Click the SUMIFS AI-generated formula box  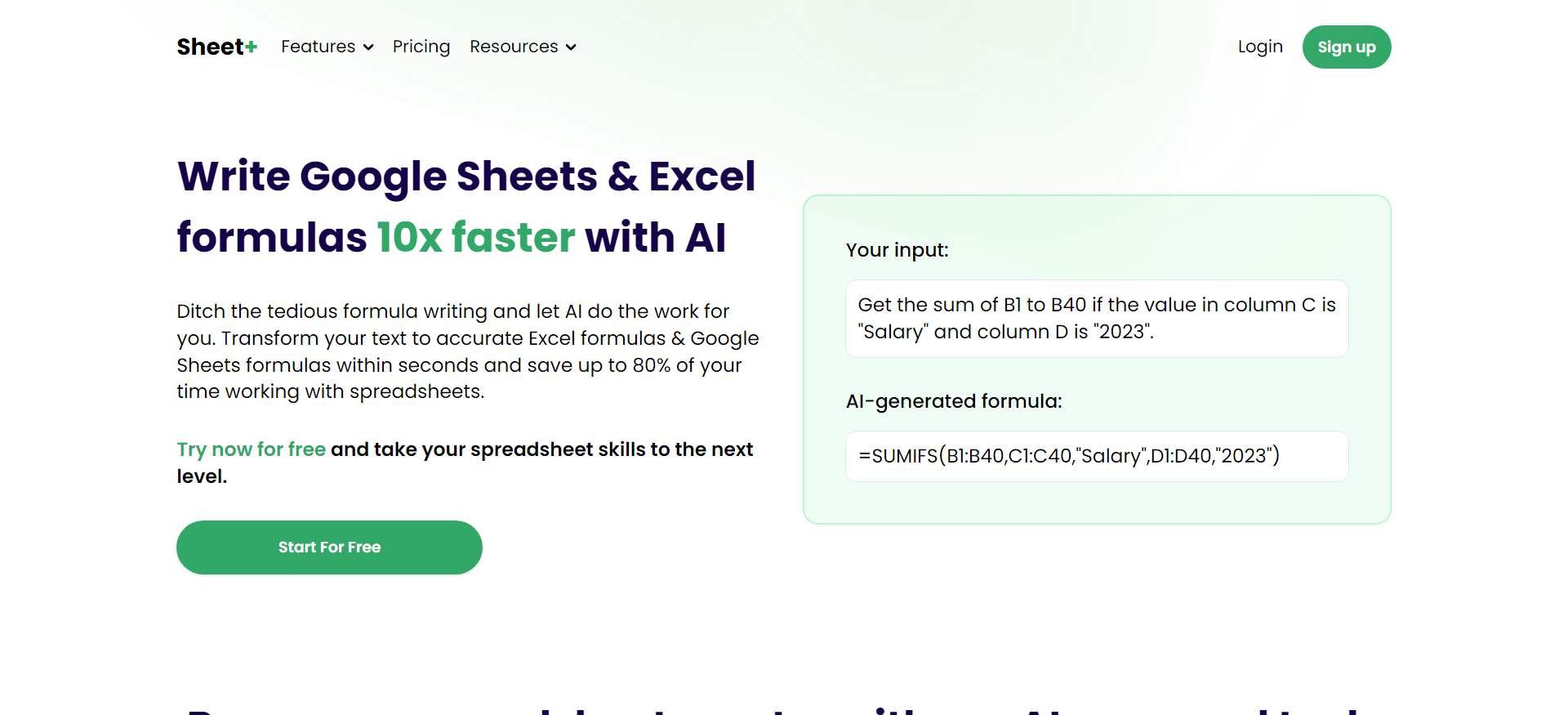click(x=1097, y=456)
